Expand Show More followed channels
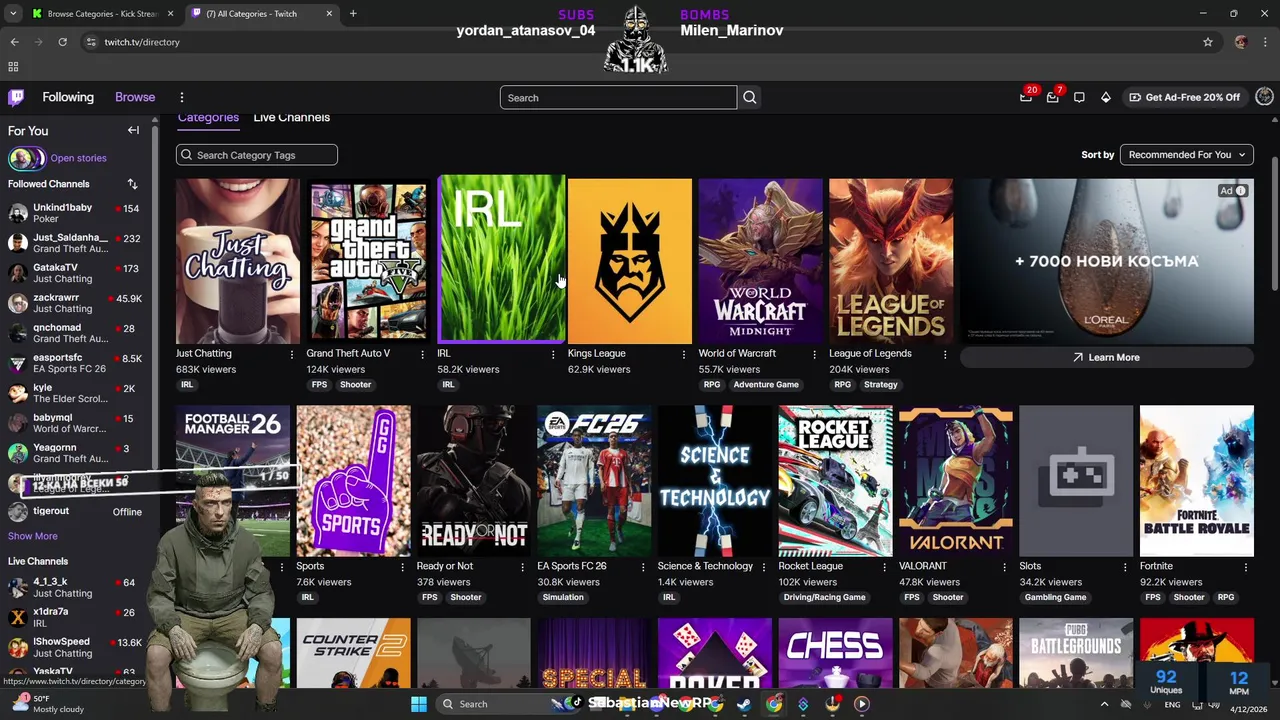The image size is (1280, 720). point(32,536)
